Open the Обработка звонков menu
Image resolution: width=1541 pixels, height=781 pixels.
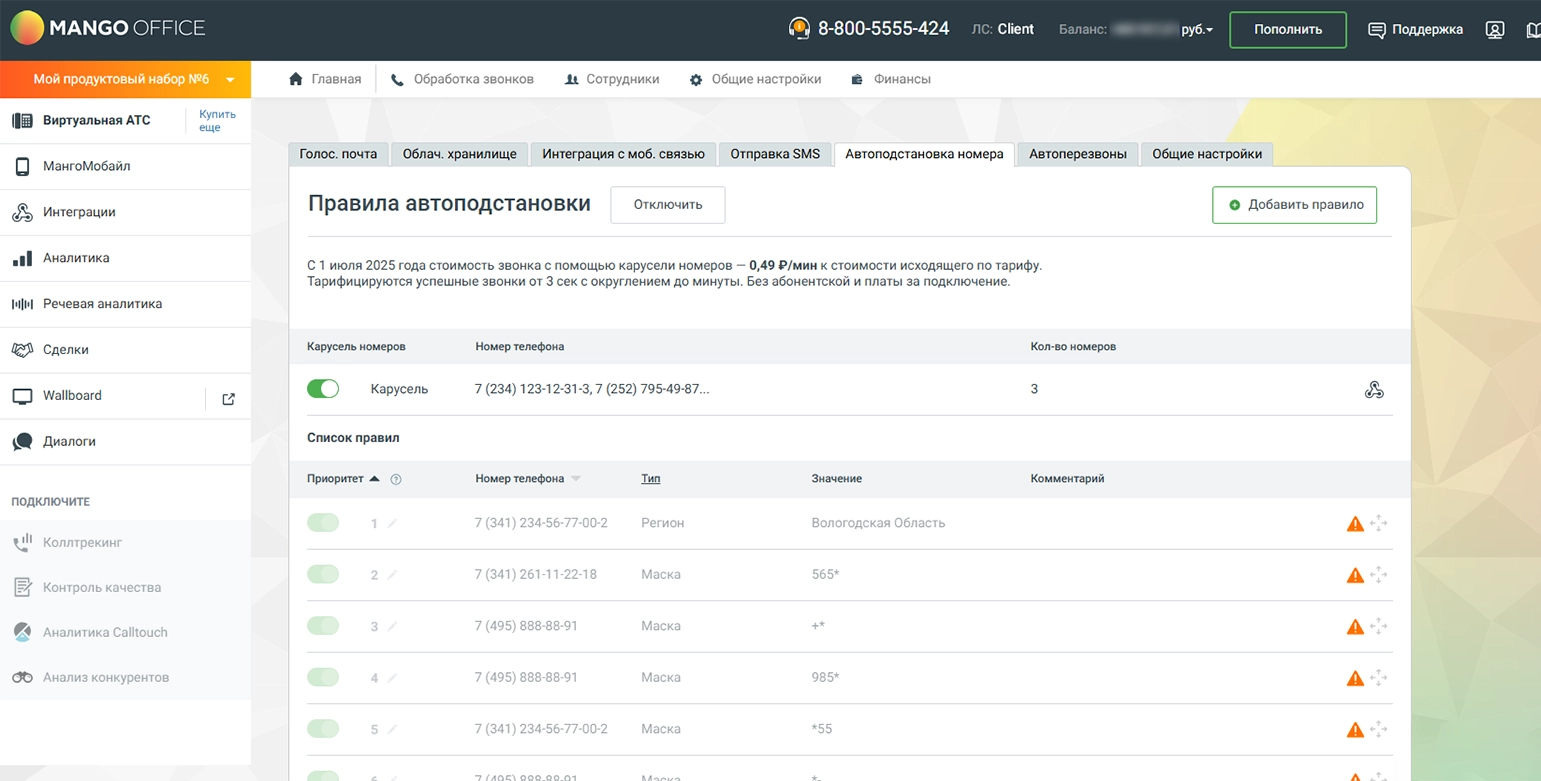462,79
